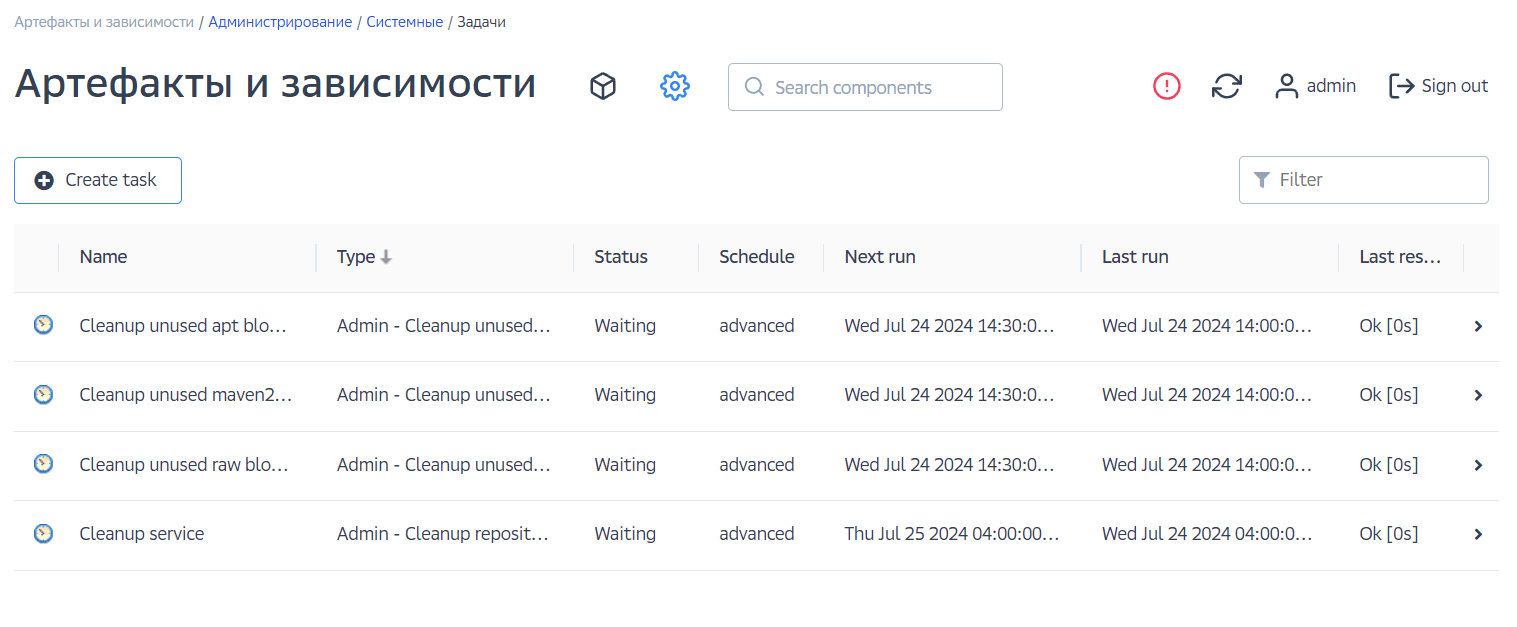Expand the Cleanup unused raw blobs row chevron

(1478, 465)
